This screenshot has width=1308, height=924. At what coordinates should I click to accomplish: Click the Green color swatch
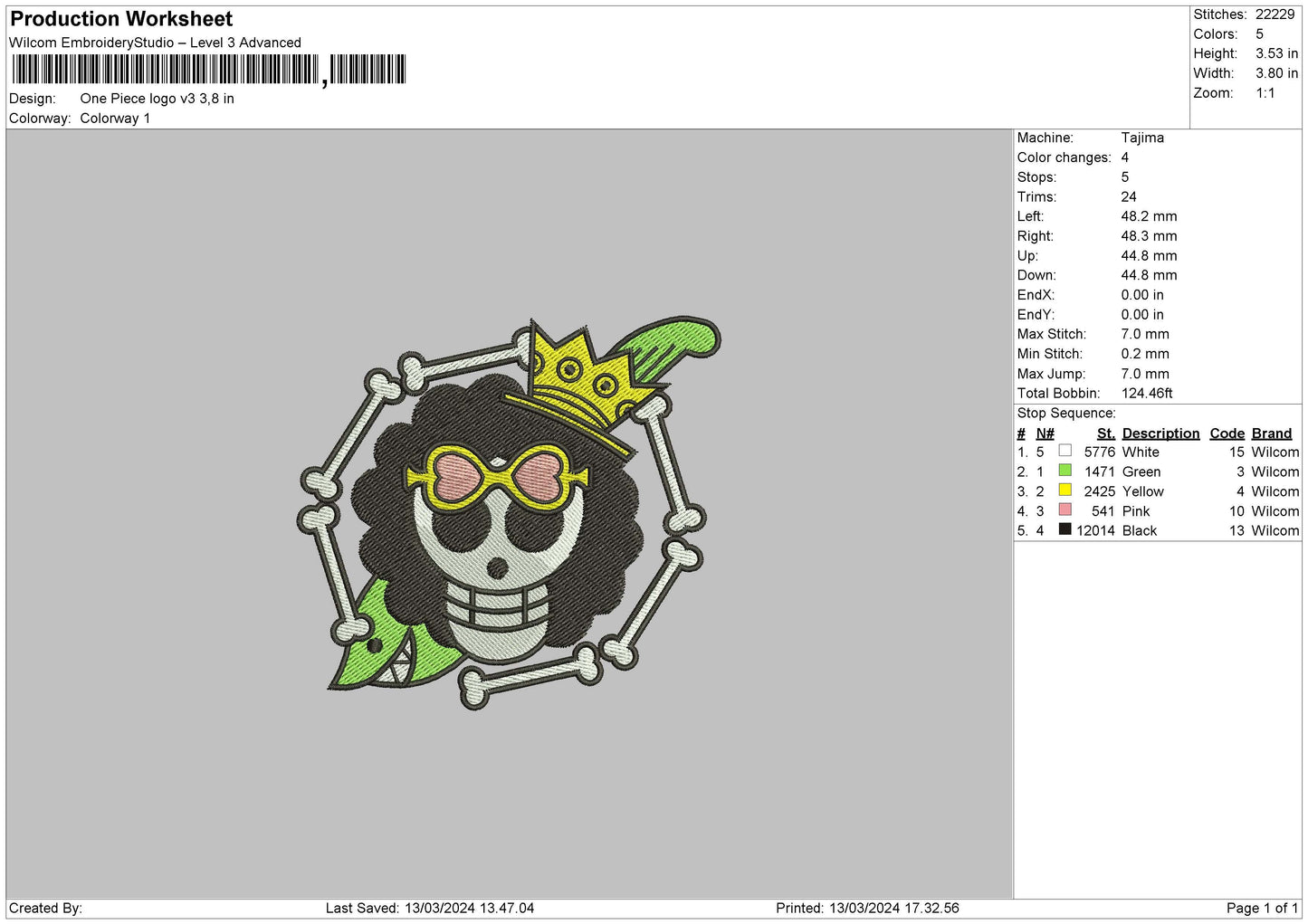[x=1065, y=471]
